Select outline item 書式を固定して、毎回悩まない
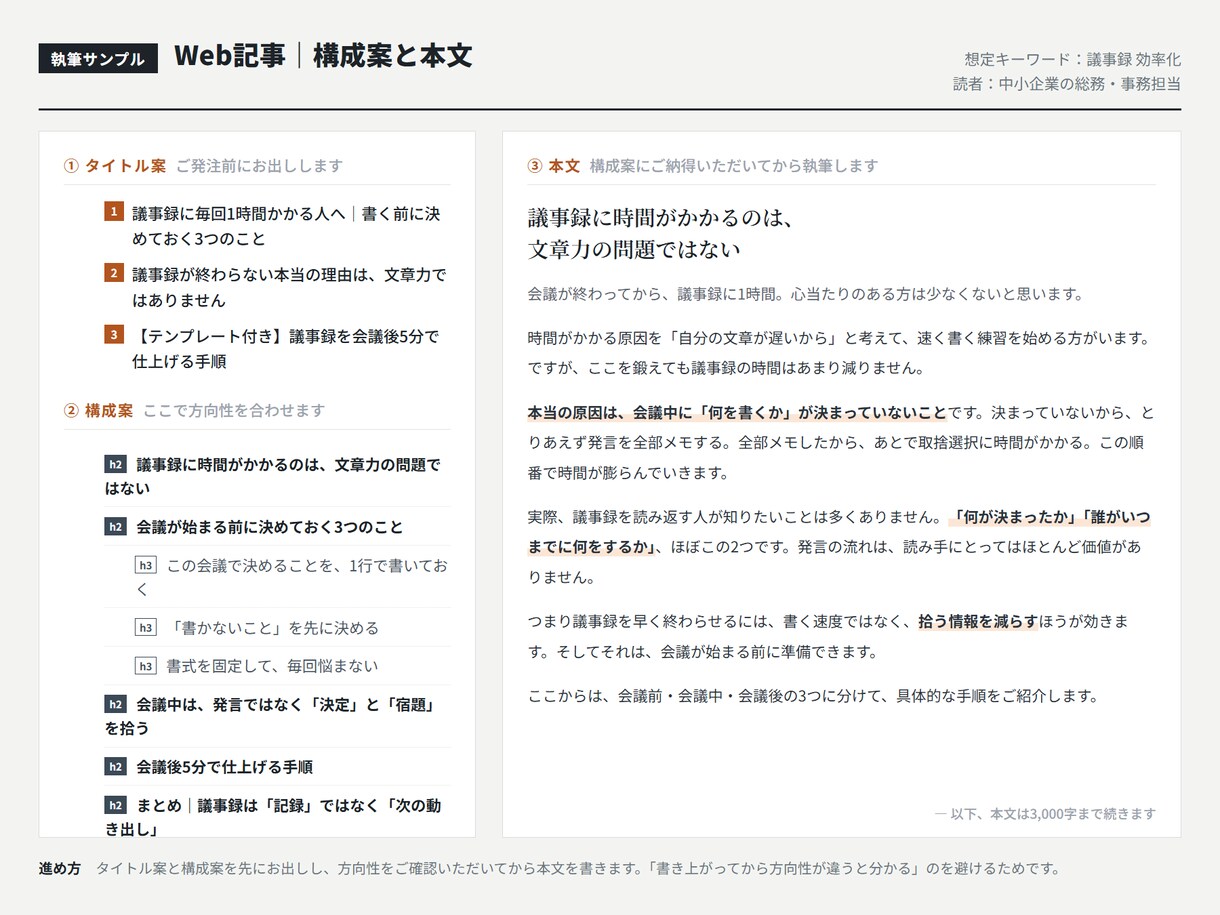The image size is (1220, 915). 293,666
